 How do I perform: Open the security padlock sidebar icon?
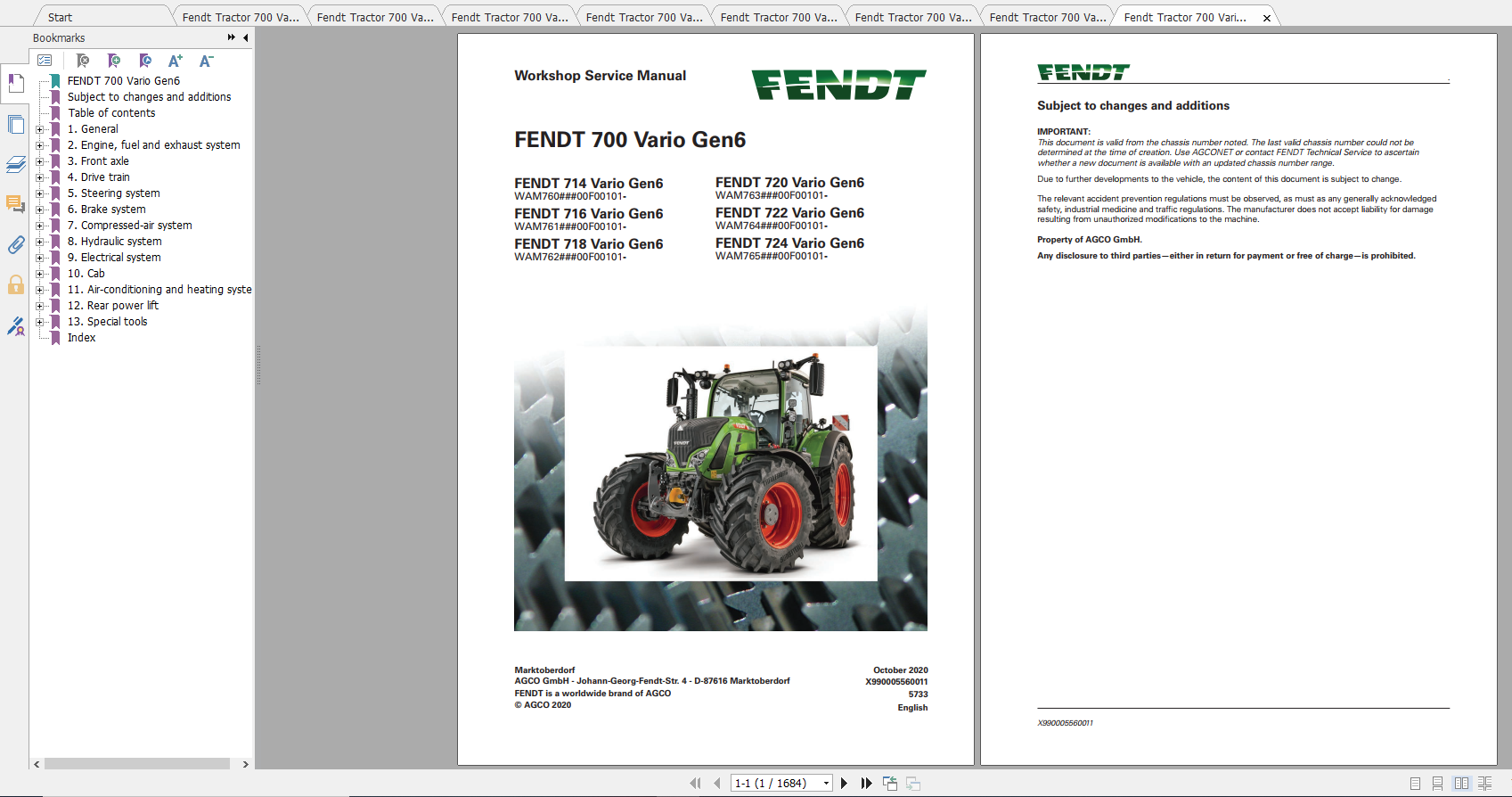click(15, 285)
